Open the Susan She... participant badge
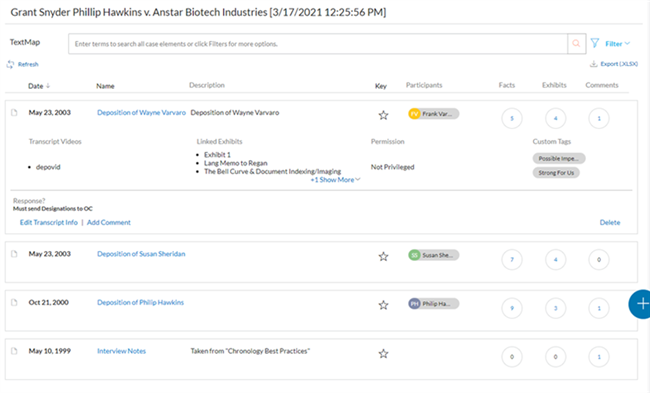 434,255
